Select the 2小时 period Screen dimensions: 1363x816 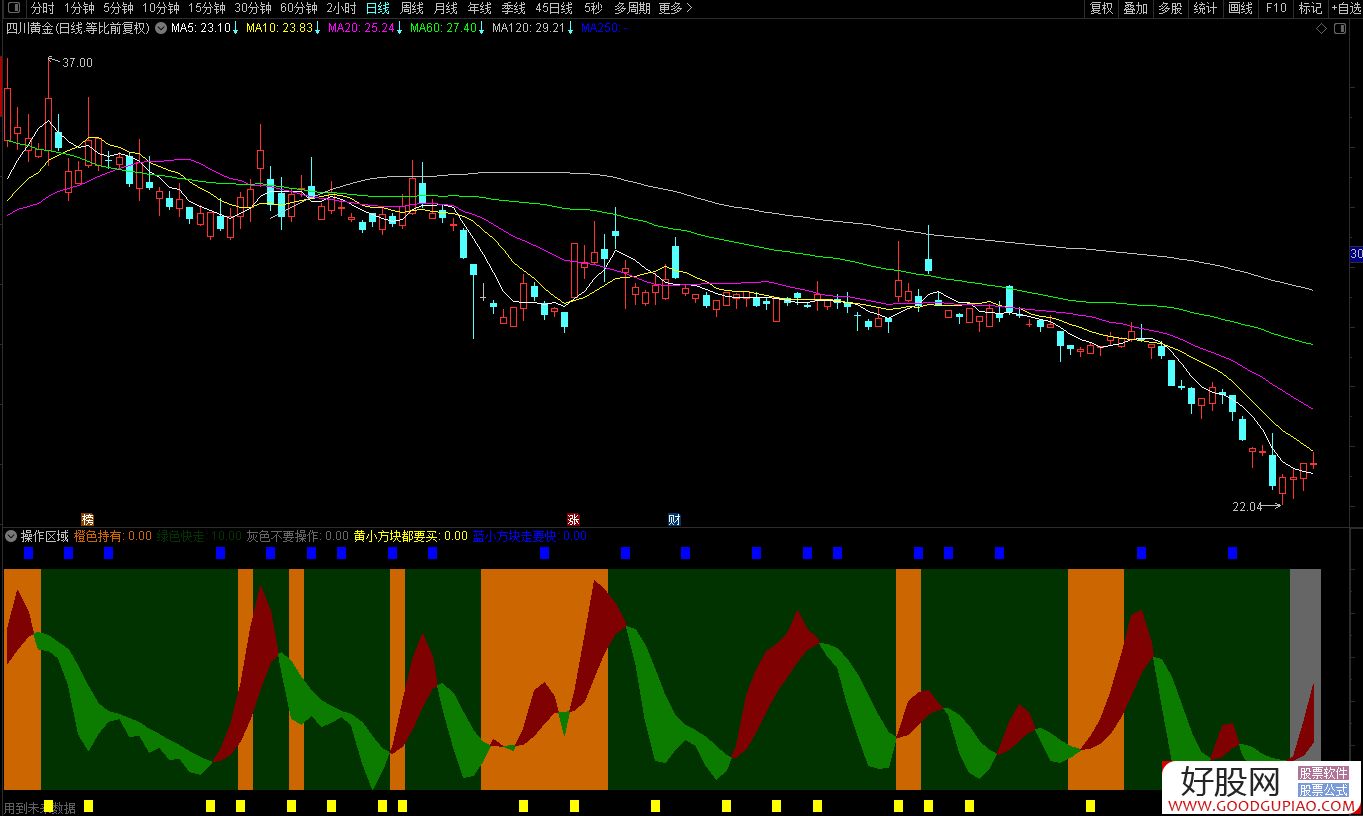click(x=341, y=8)
